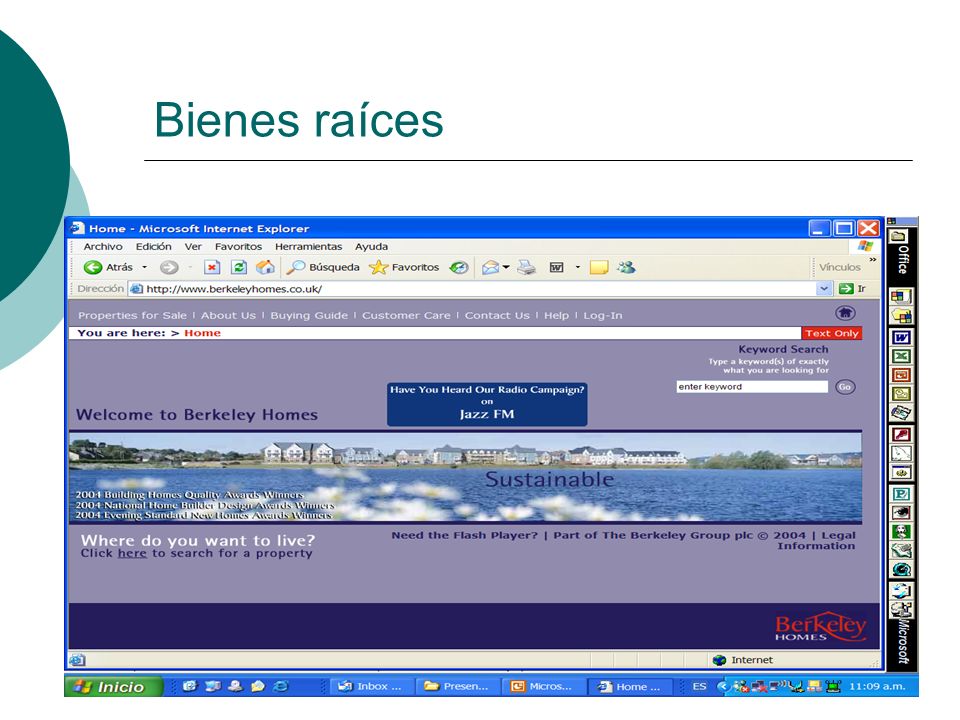Open the Inicio start menu

113,686
